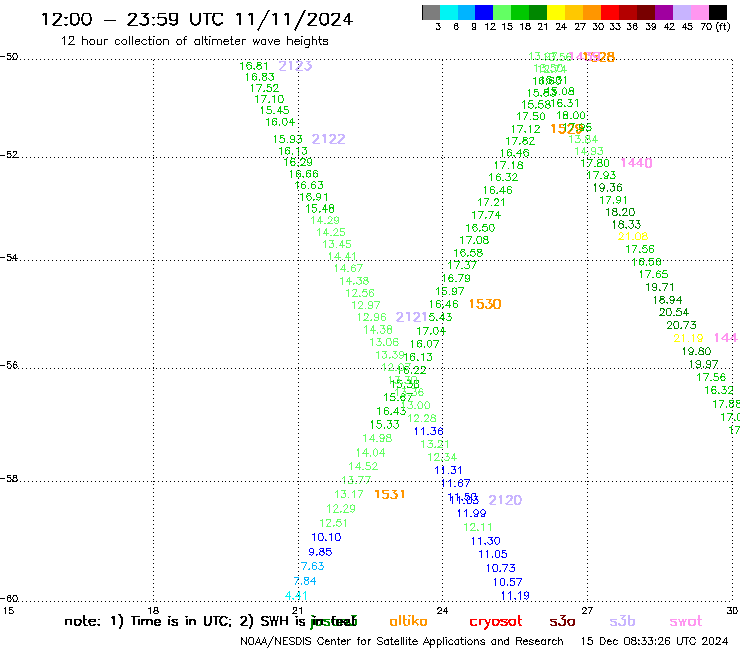Viewport: 740px width, 650px height.
Task: Click the wave height value 19.71
Action: coord(660,287)
